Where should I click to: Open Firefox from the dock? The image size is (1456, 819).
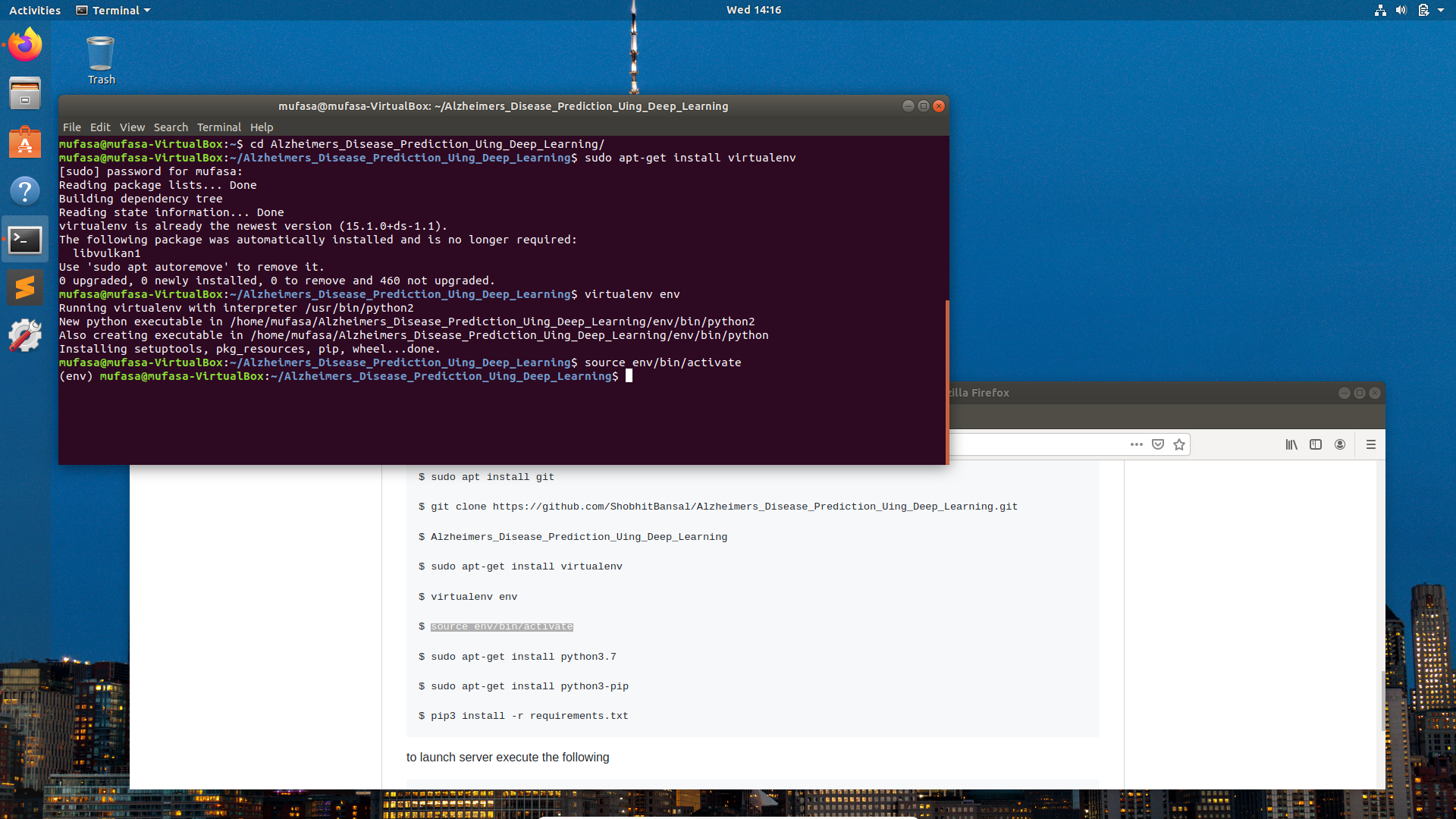pyautogui.click(x=25, y=45)
